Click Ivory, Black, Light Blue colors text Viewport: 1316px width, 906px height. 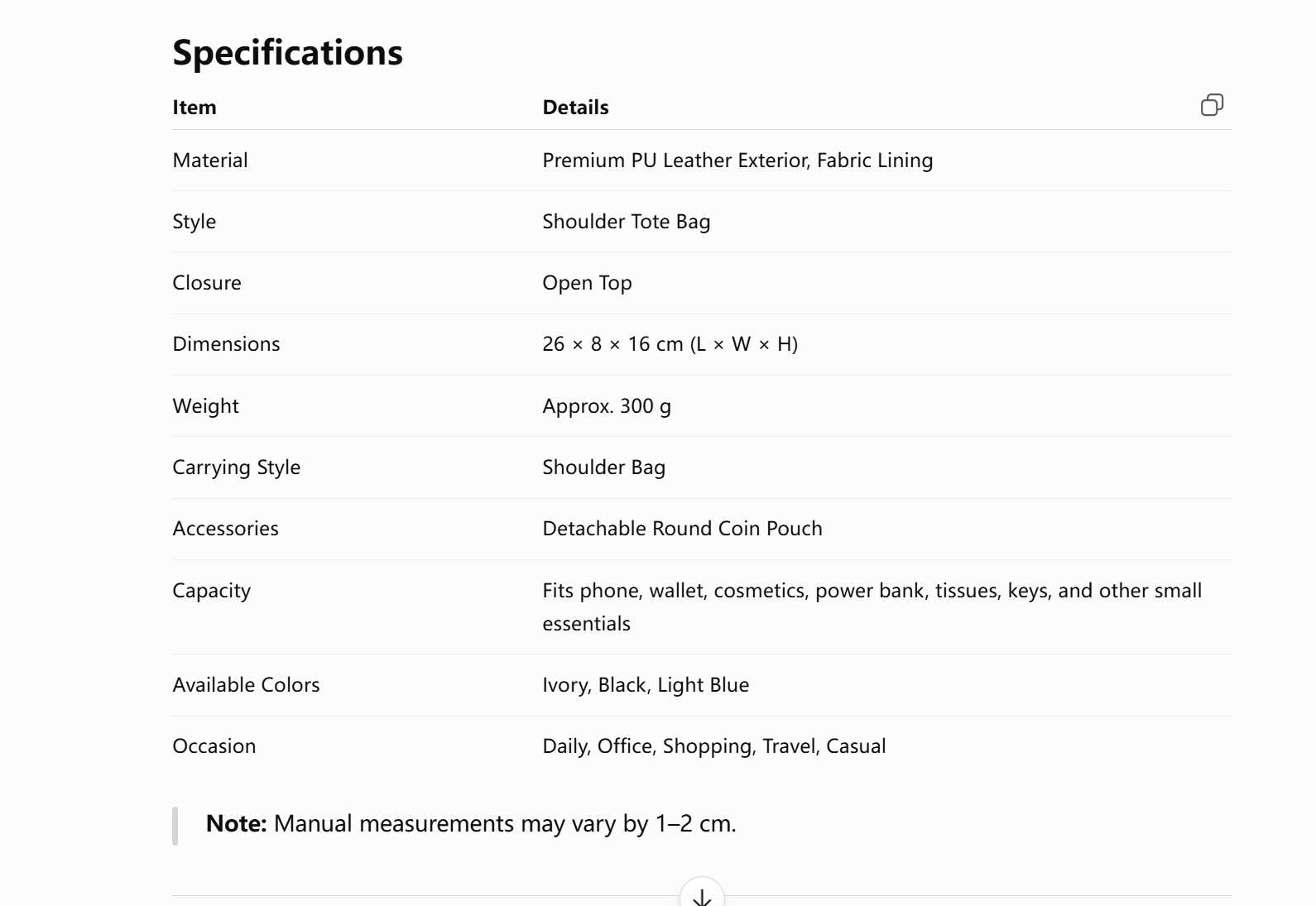[646, 685]
